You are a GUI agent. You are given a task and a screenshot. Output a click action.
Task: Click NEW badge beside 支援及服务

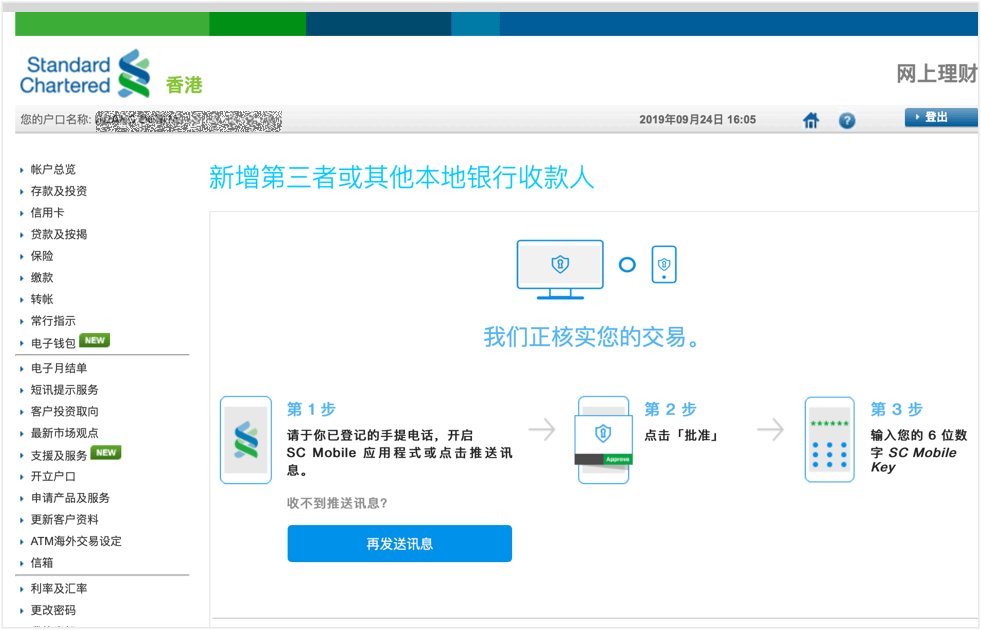pyautogui.click(x=106, y=452)
